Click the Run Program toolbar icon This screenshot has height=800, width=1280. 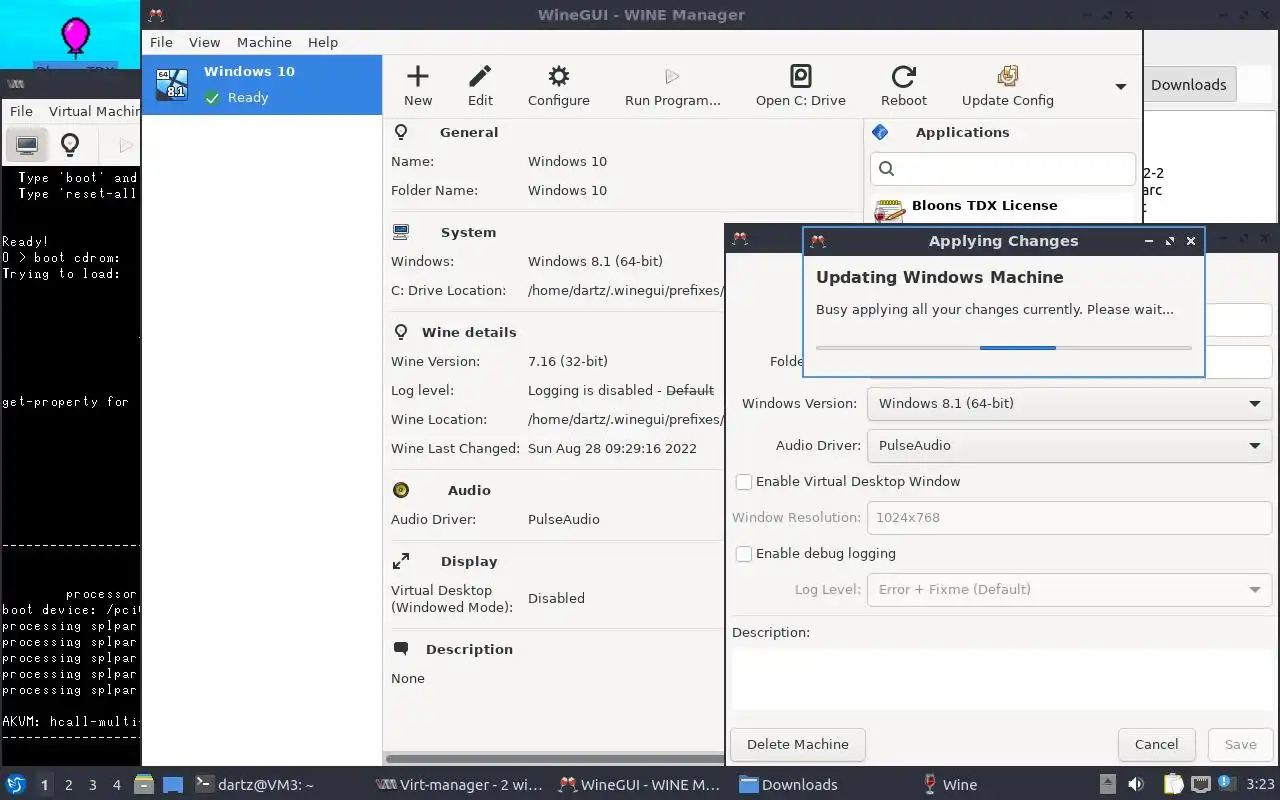[x=672, y=77]
